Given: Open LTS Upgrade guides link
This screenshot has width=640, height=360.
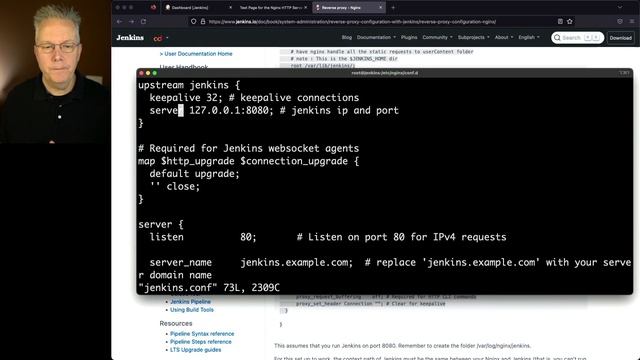Looking at the screenshot, I should (x=196, y=350).
